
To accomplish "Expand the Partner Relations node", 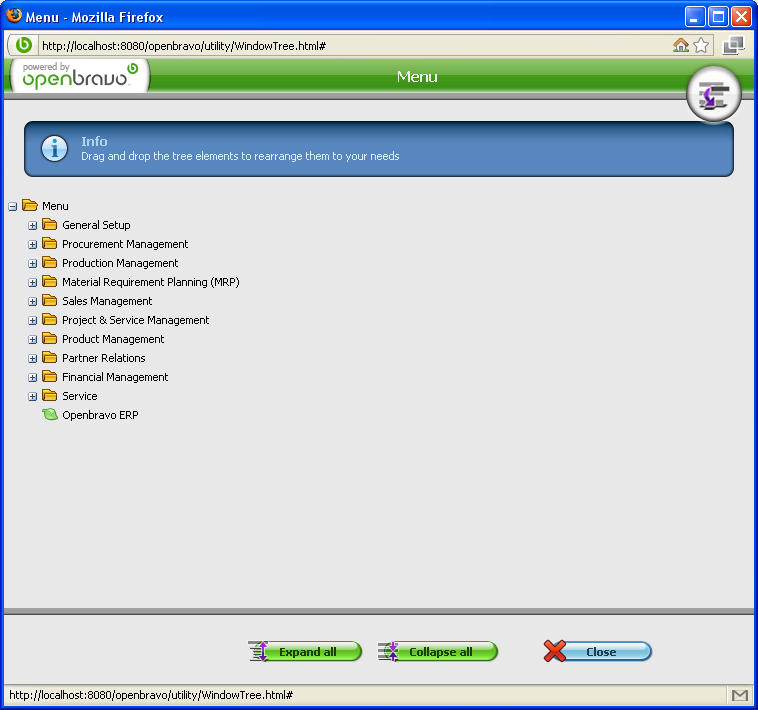I will point(32,359).
